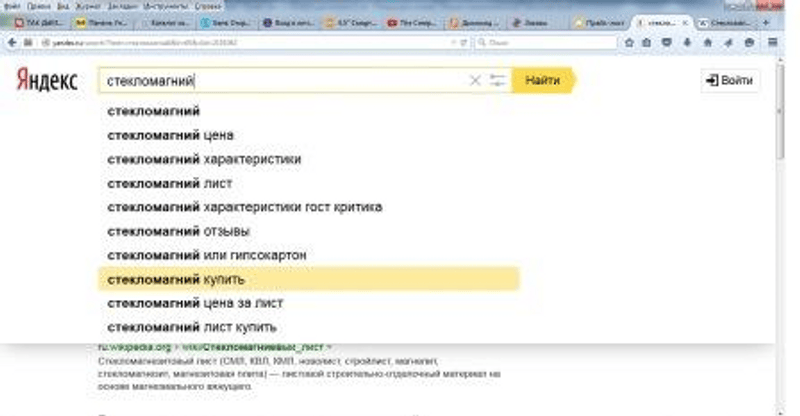The height and width of the screenshot is (416, 800).
Task: Focus the browser toolbar search box
Action: point(546,43)
